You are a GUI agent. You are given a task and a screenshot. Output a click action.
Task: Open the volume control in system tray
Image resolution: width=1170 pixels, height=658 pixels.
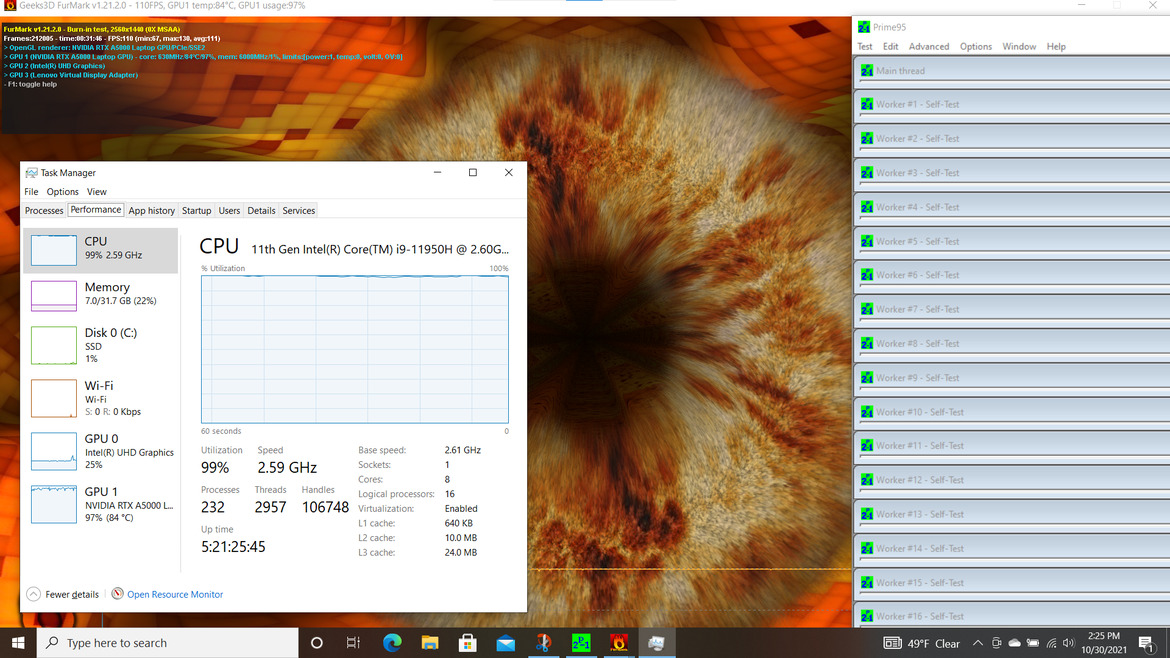(1069, 643)
